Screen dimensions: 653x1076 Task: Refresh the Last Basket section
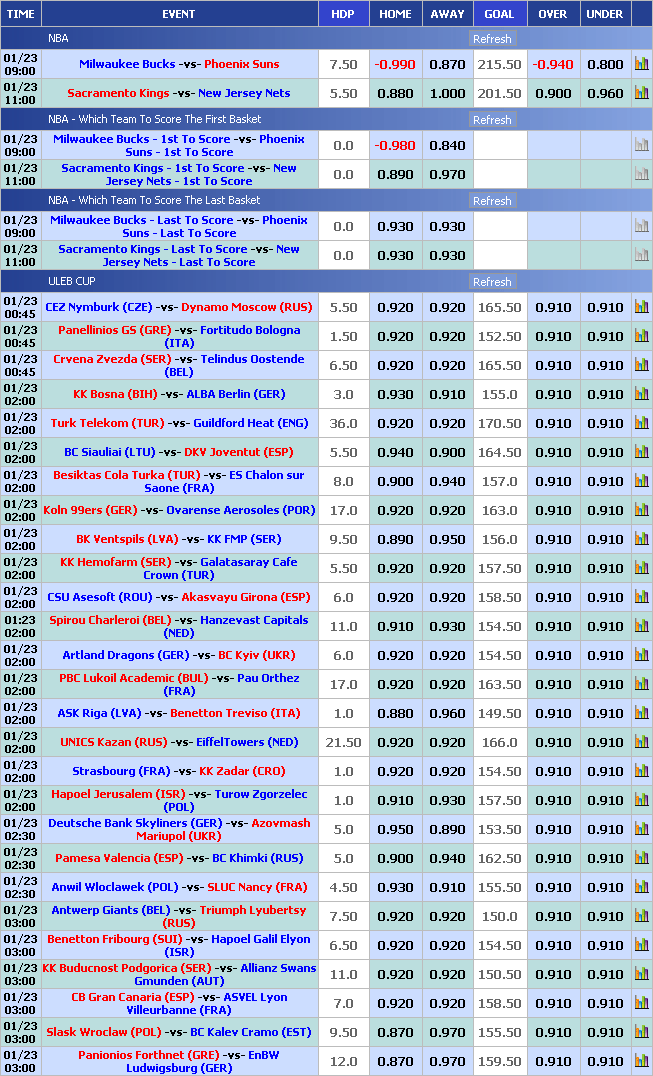click(492, 201)
